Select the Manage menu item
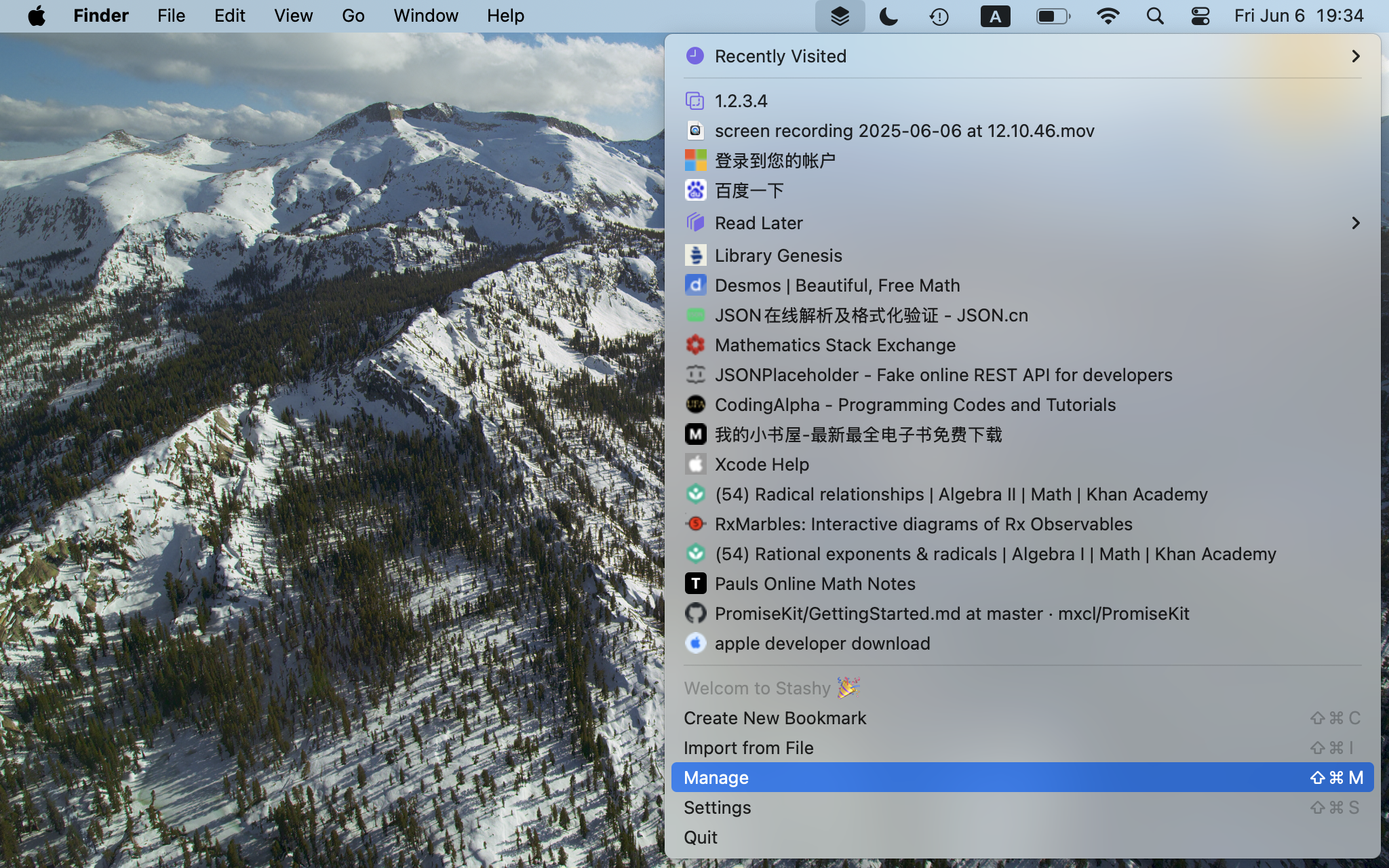 point(1022,777)
